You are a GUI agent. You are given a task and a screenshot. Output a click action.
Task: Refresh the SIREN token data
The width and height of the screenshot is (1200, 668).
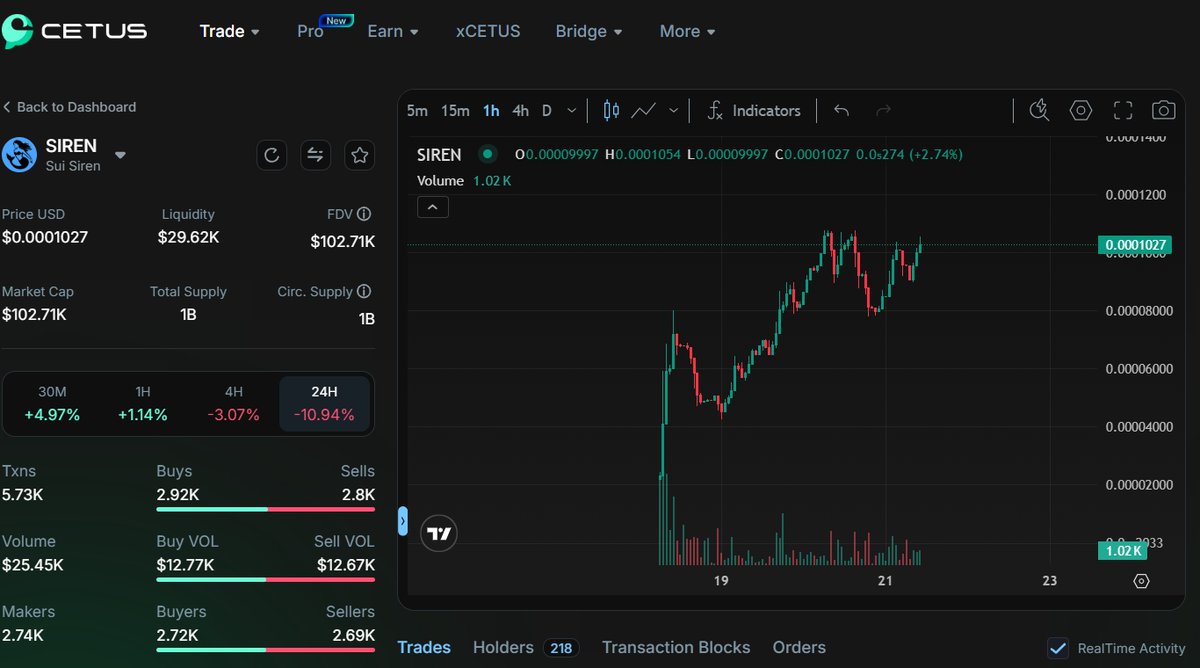(271, 155)
